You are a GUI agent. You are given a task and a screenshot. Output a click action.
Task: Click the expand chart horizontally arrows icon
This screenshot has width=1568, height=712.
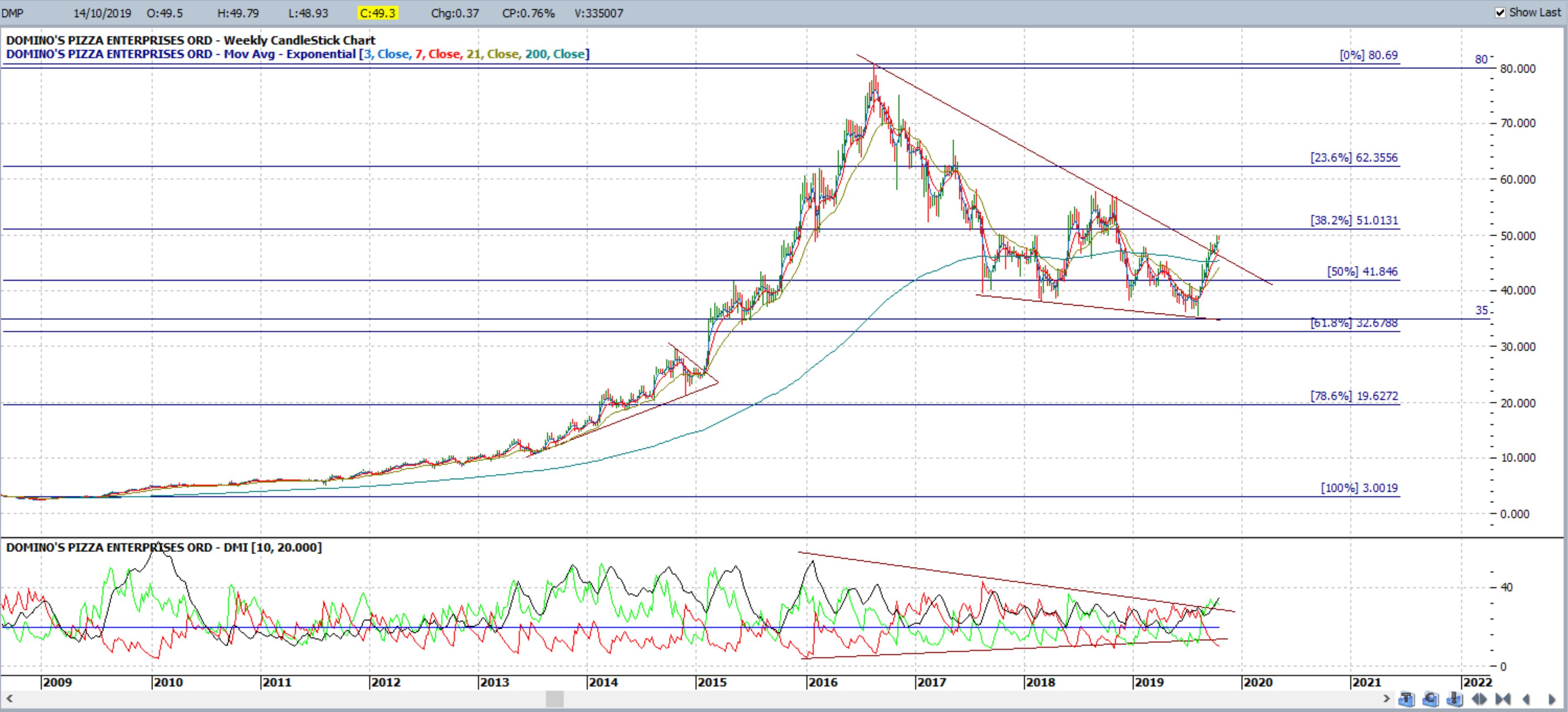coord(1479,699)
